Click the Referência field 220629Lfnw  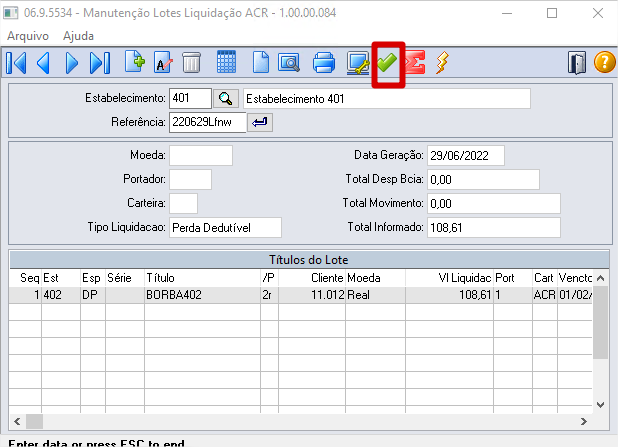pos(208,122)
